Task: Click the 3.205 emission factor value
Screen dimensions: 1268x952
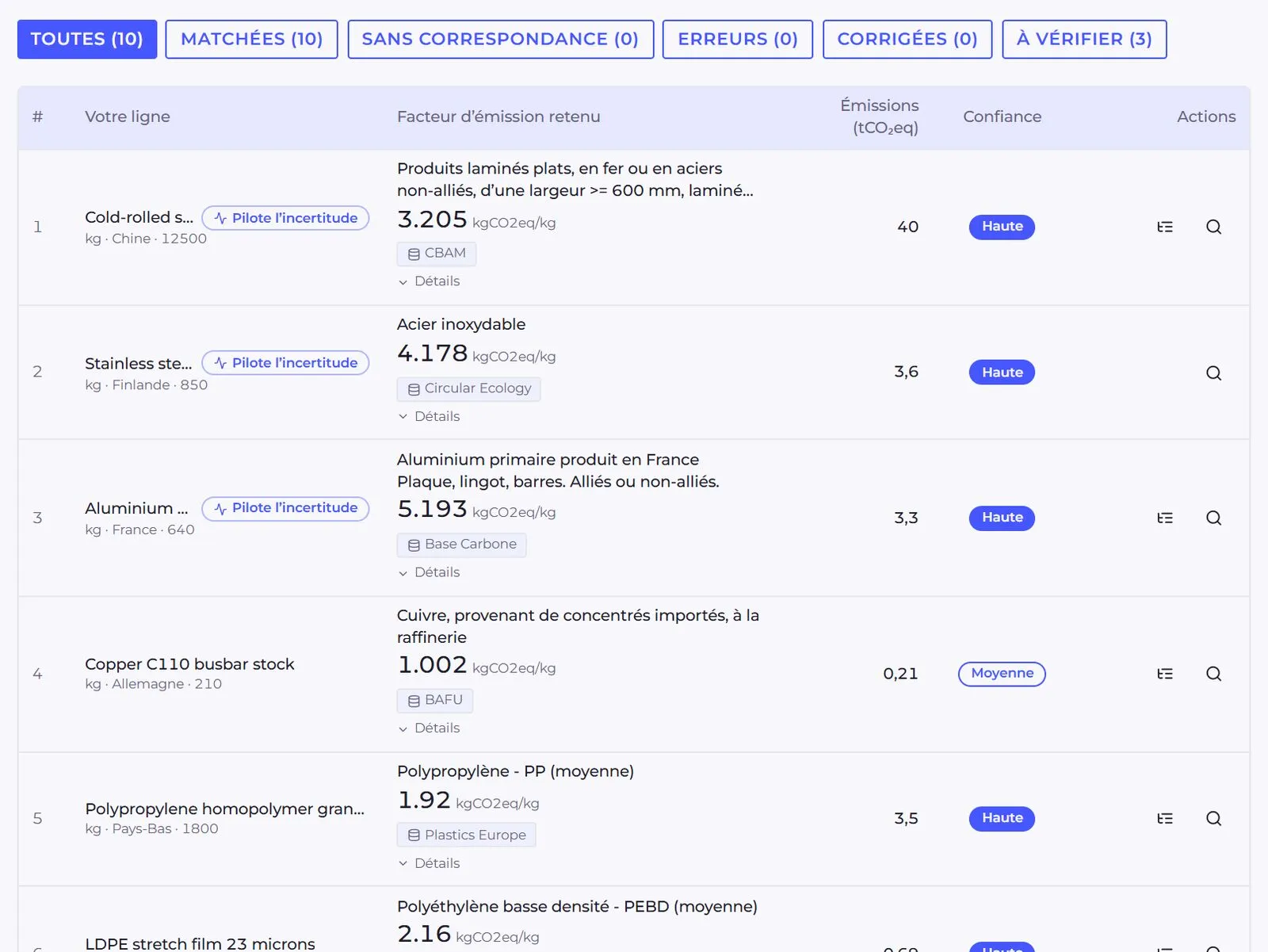Action: click(x=432, y=220)
